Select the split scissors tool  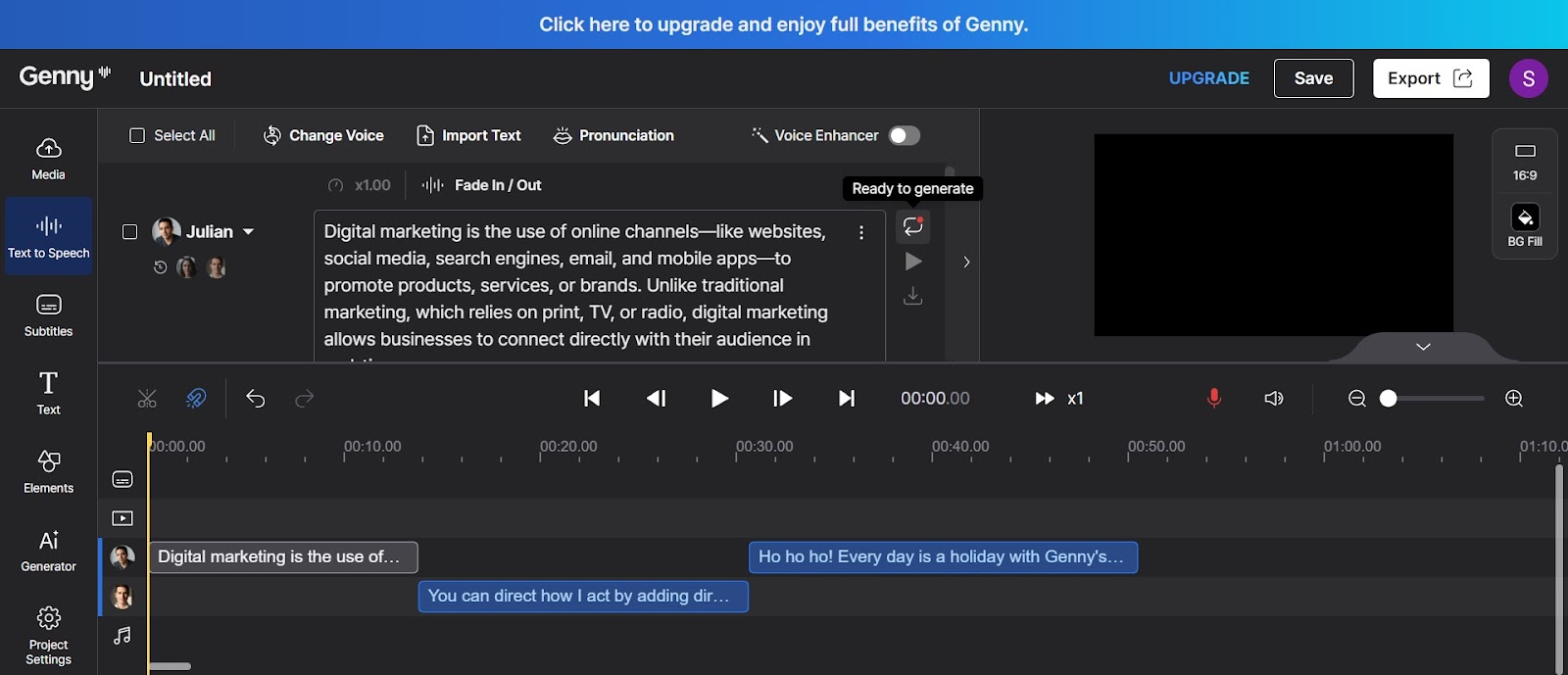[x=147, y=399]
